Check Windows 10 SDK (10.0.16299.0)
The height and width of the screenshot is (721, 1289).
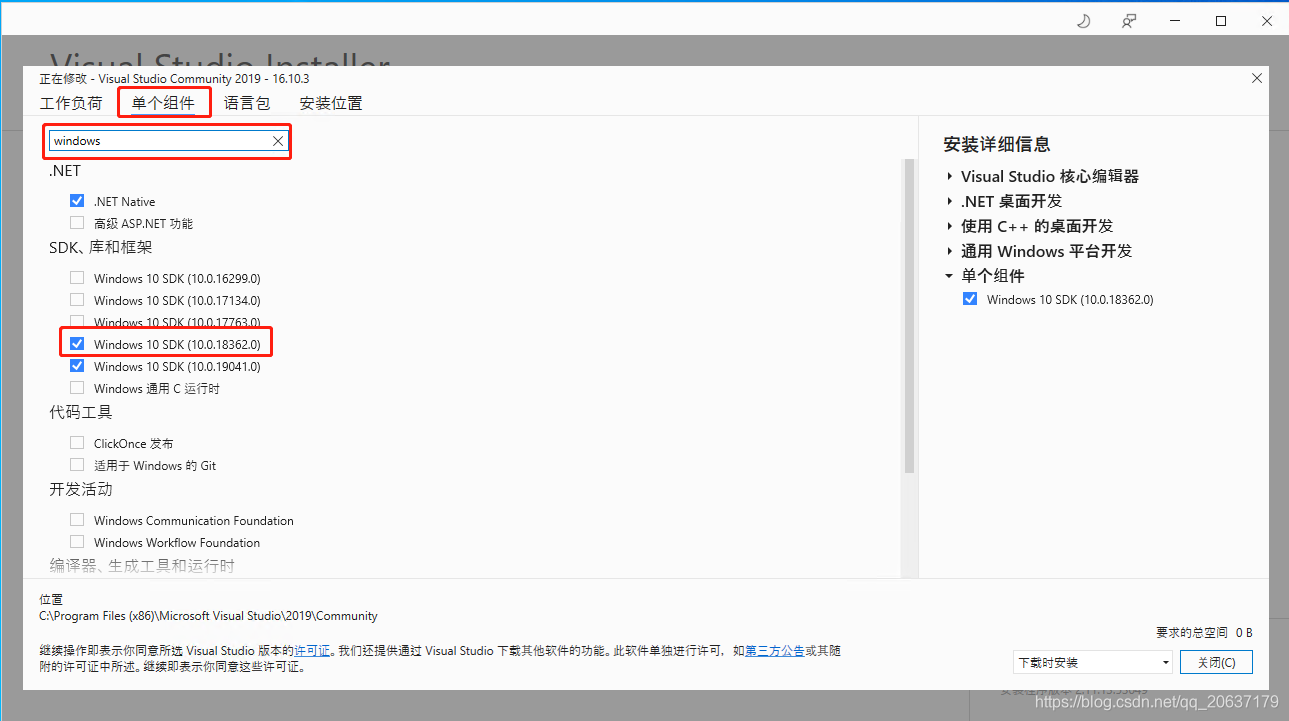click(77, 278)
